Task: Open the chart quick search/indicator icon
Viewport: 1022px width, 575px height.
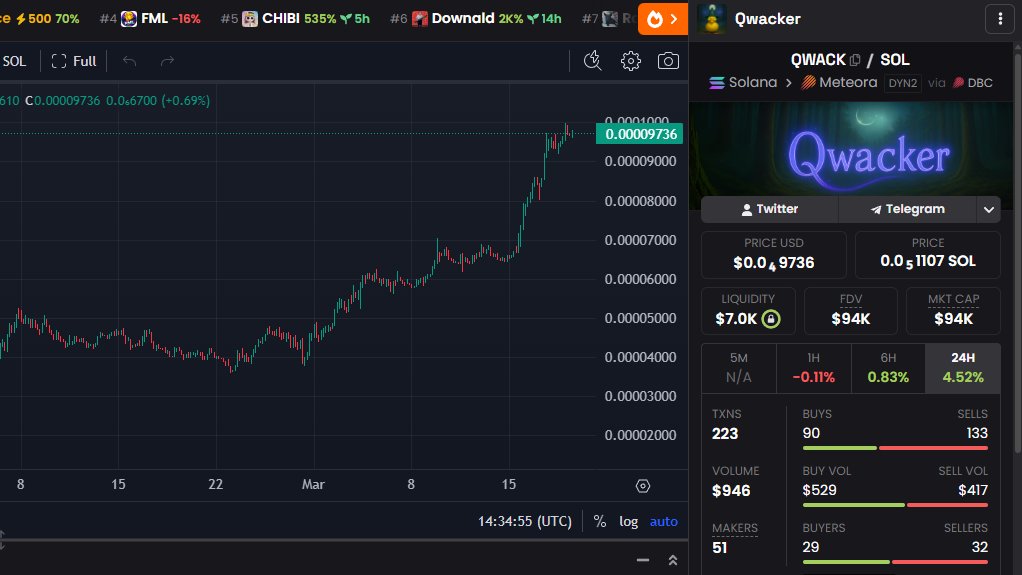Action: coord(592,61)
